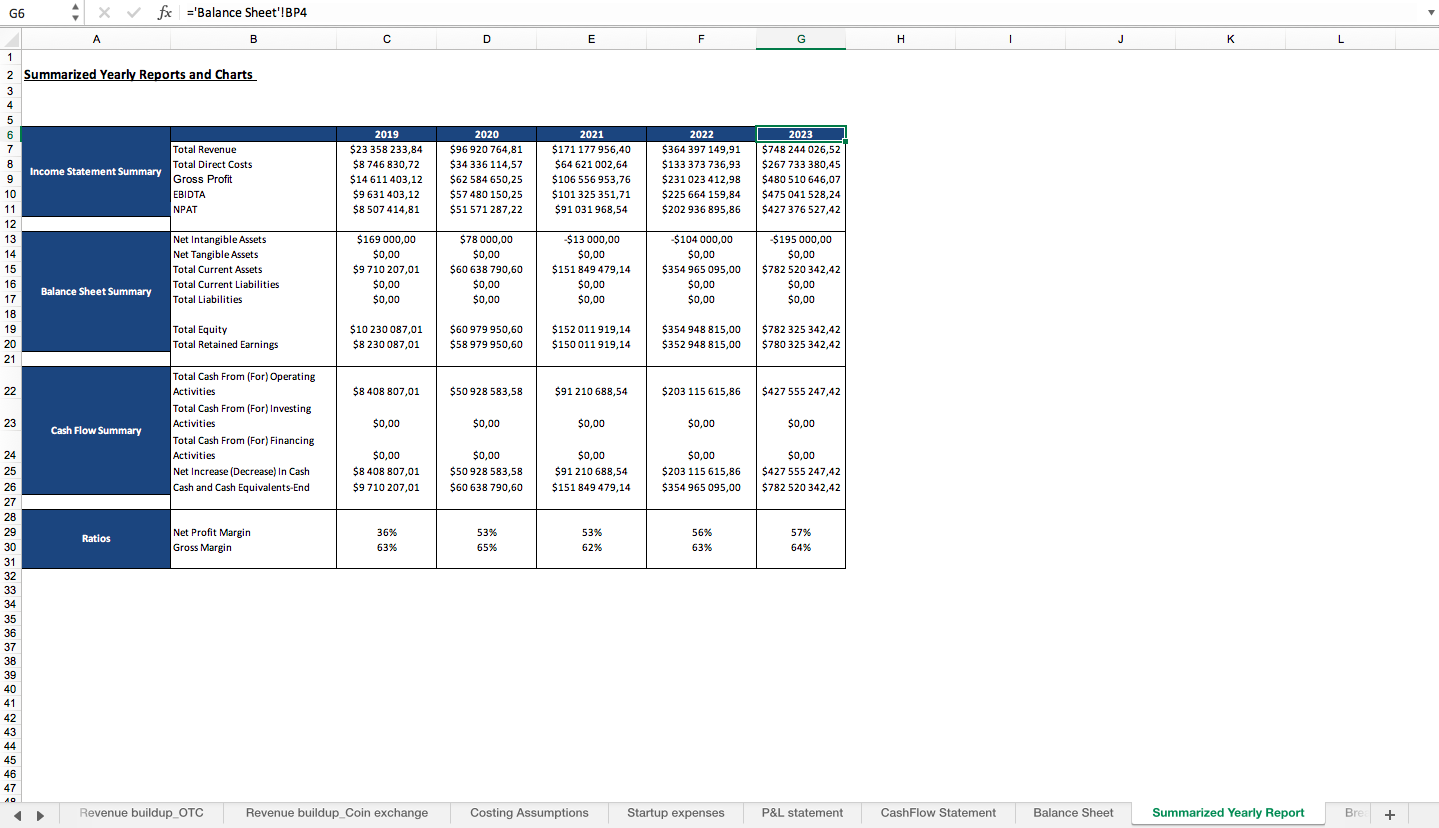Image resolution: width=1439 pixels, height=828 pixels.
Task: Add a new sheet with plus button
Action: [x=1389, y=814]
